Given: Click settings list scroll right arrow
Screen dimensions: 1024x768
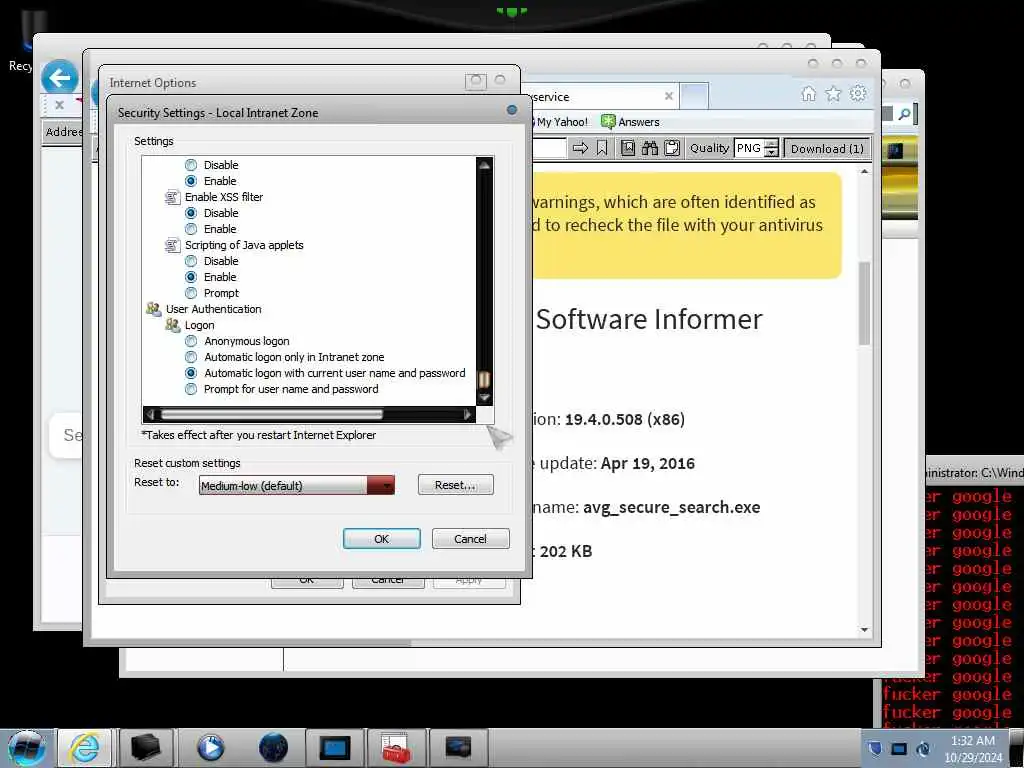Looking at the screenshot, I should pos(467,414).
